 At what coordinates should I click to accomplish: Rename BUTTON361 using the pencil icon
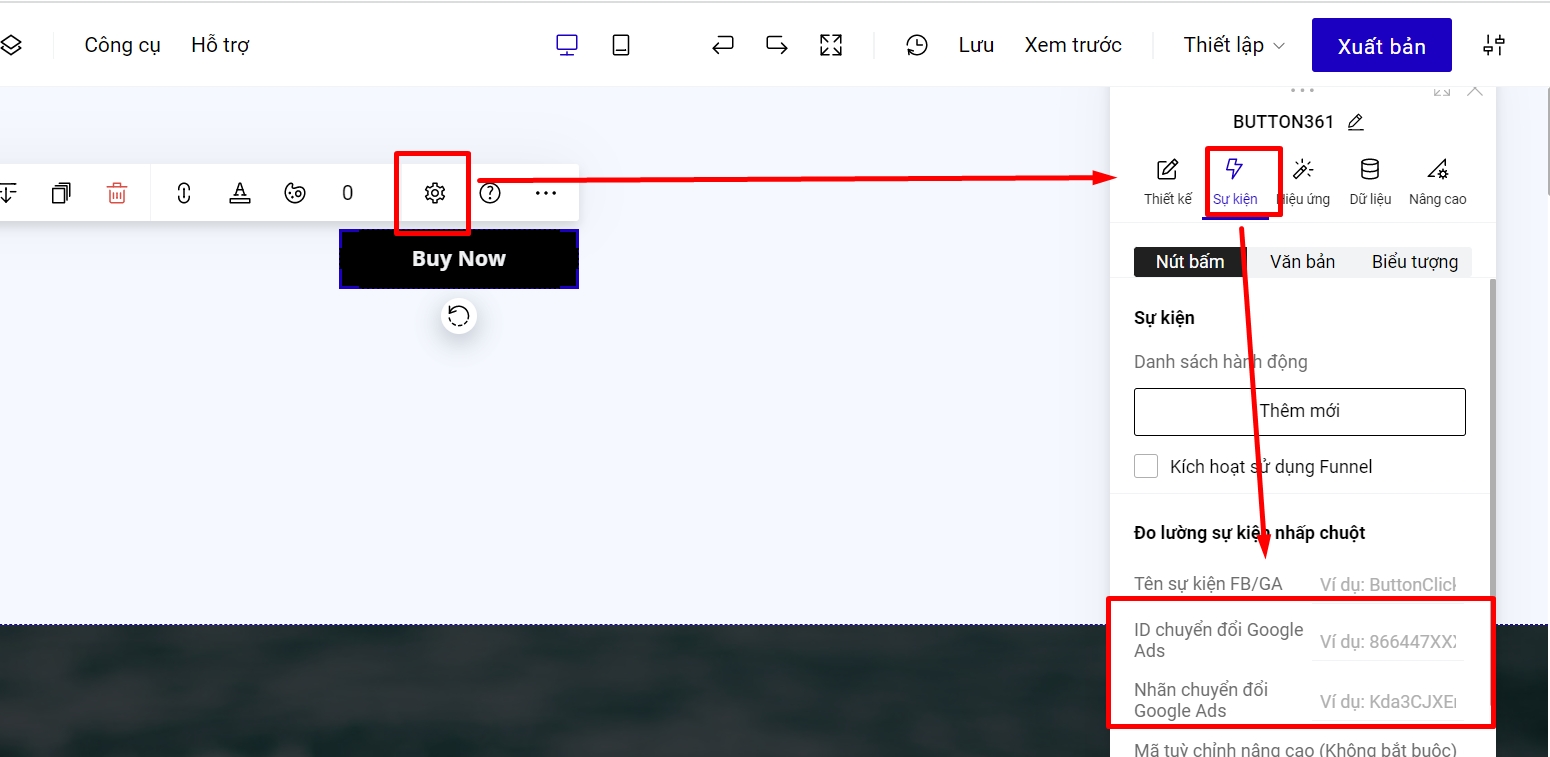(1356, 122)
